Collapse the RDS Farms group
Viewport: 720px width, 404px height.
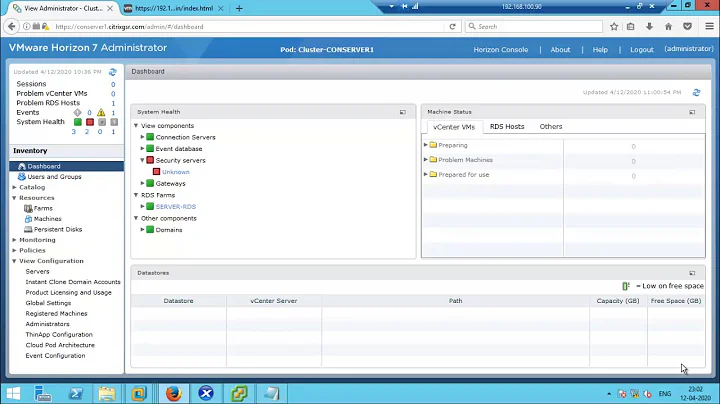pos(136,195)
